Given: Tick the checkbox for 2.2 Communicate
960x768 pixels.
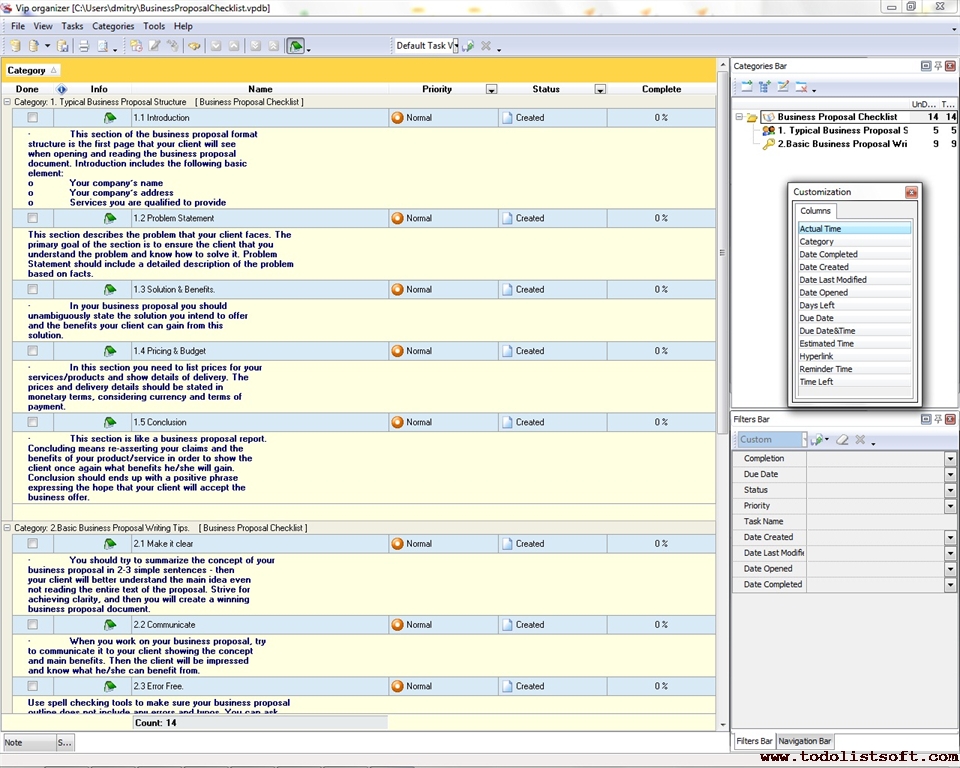Looking at the screenshot, I should (x=33, y=625).
